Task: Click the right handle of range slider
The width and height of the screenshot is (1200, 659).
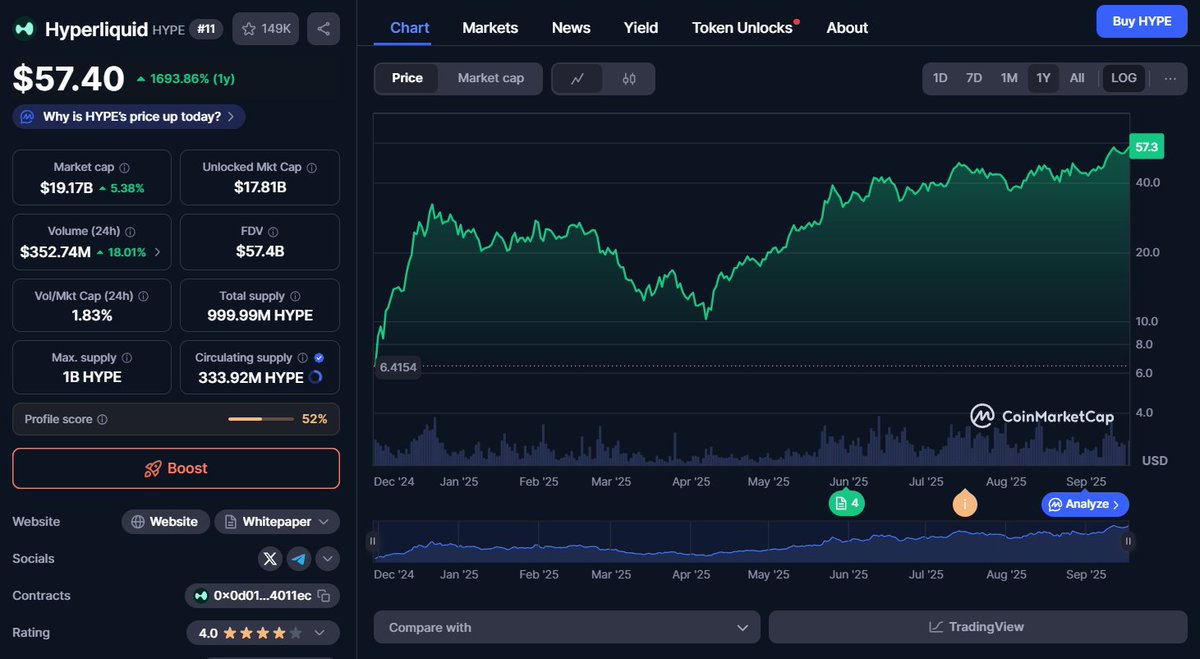Action: click(x=1128, y=541)
